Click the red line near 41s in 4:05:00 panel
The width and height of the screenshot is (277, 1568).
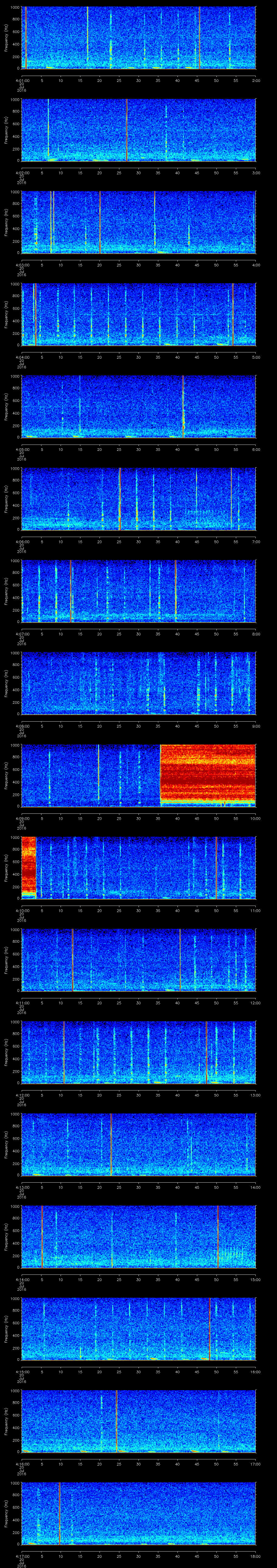click(x=183, y=407)
